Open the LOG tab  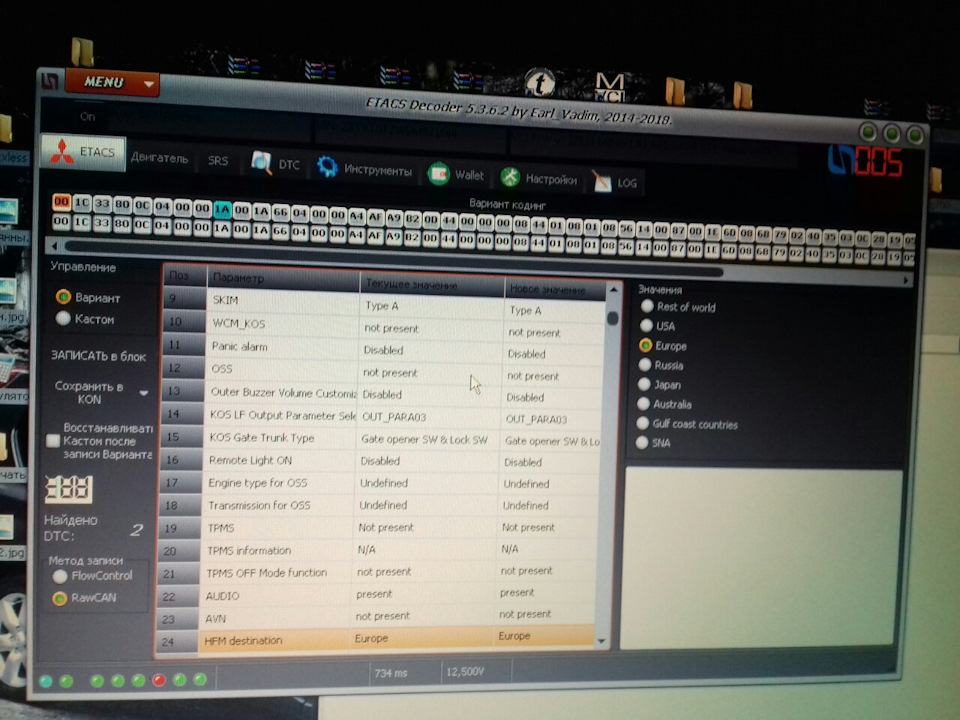[615, 182]
